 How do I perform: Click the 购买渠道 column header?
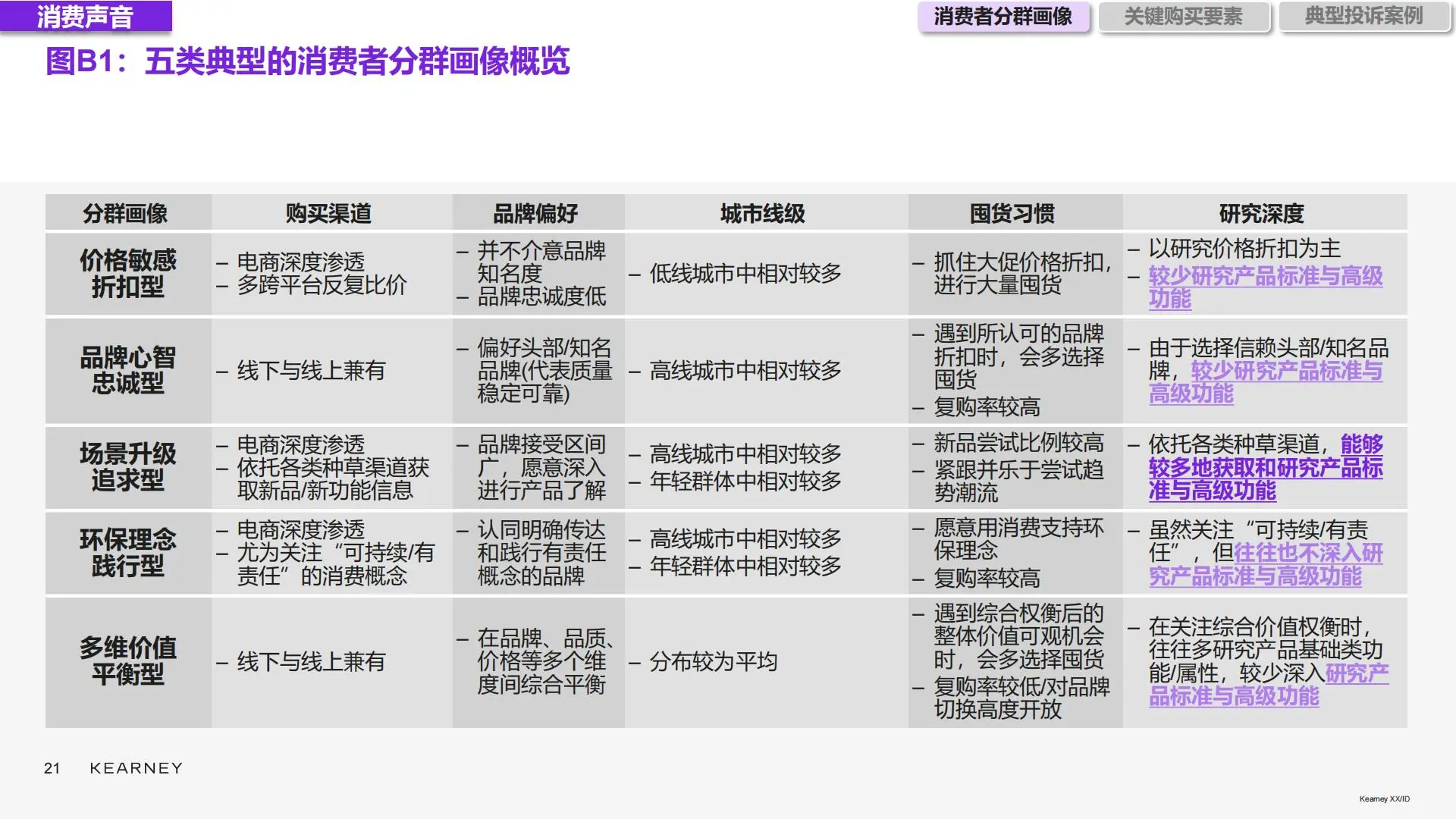point(329,214)
